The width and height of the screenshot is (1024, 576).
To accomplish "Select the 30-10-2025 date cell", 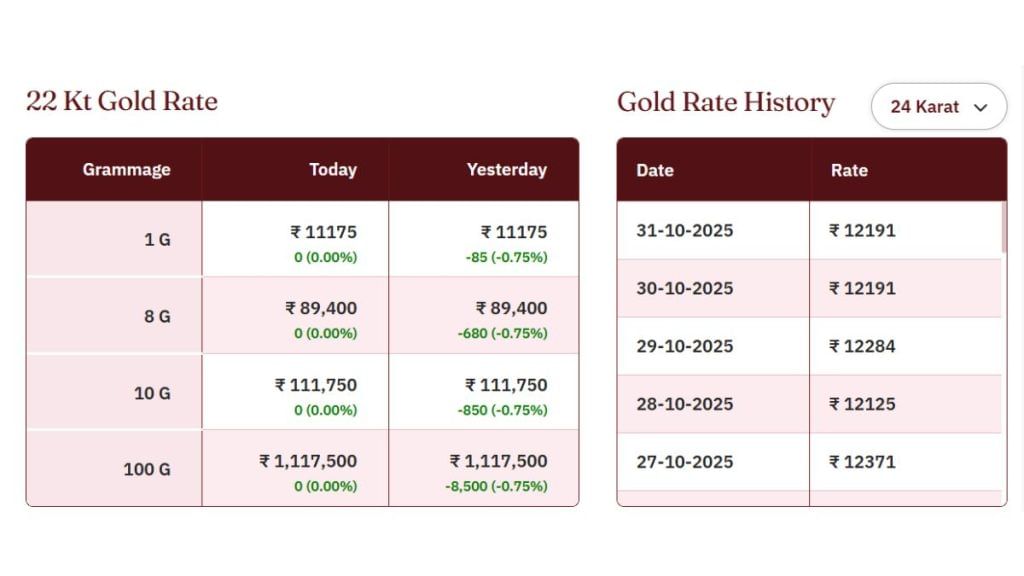I will click(685, 288).
